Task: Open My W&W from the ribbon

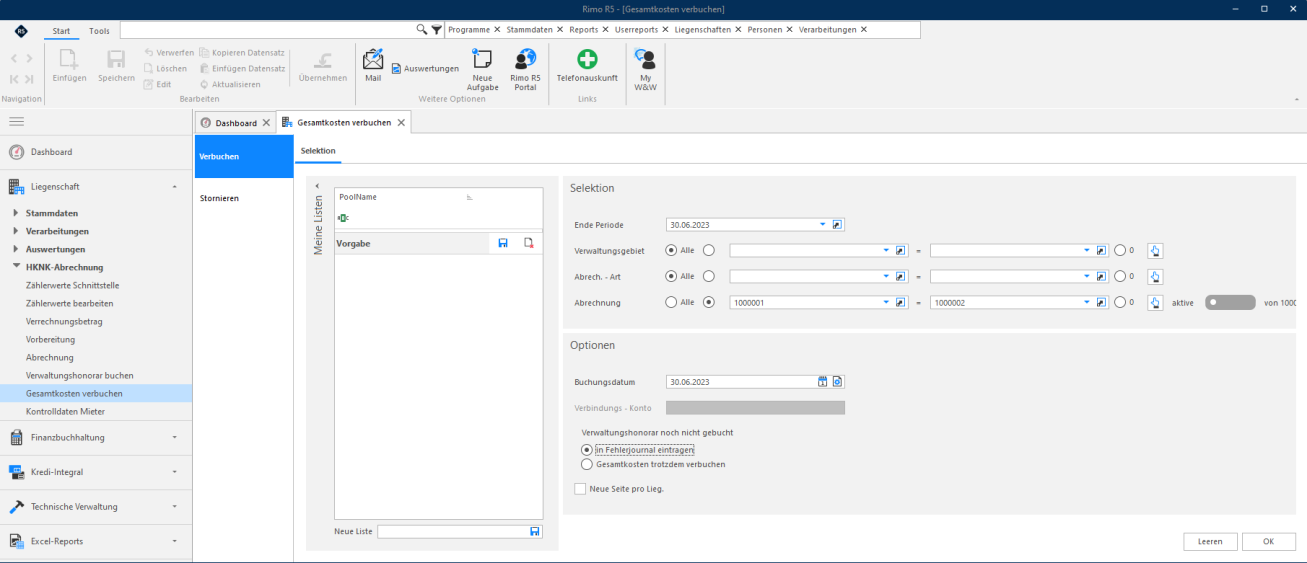Action: 645,70
